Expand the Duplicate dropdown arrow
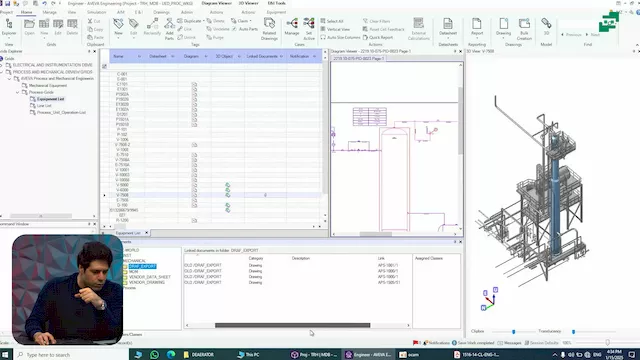 click(204, 21)
